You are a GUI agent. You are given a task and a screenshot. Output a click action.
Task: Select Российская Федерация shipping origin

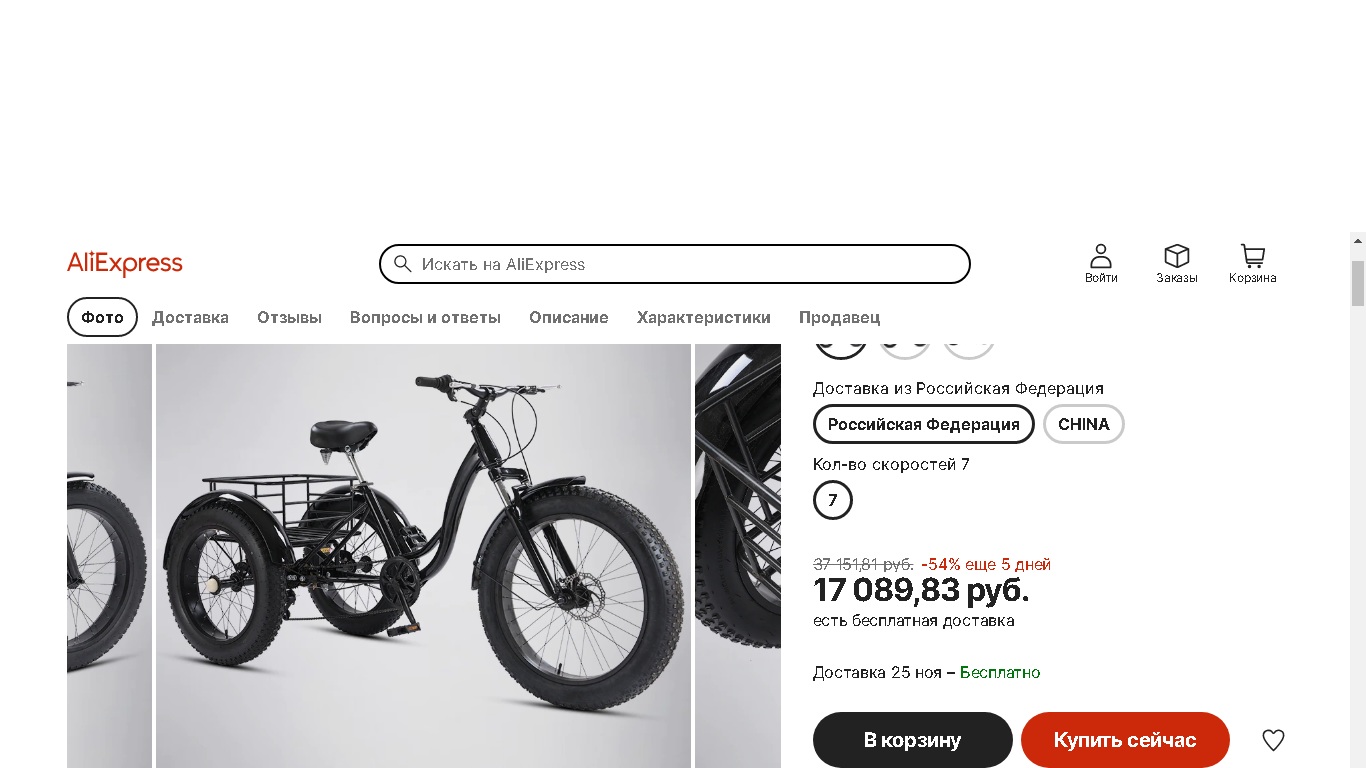click(924, 424)
